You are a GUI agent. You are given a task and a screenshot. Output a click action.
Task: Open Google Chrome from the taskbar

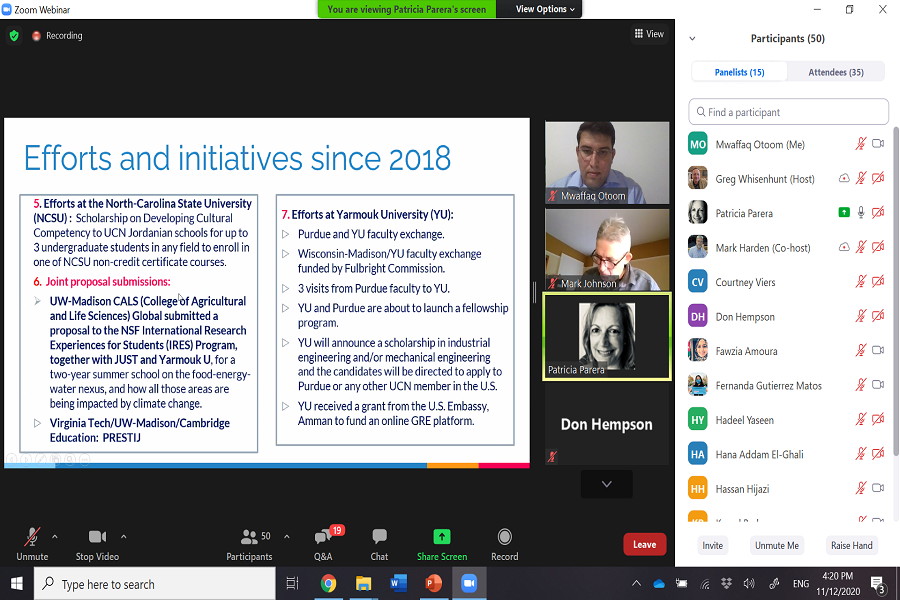328,584
